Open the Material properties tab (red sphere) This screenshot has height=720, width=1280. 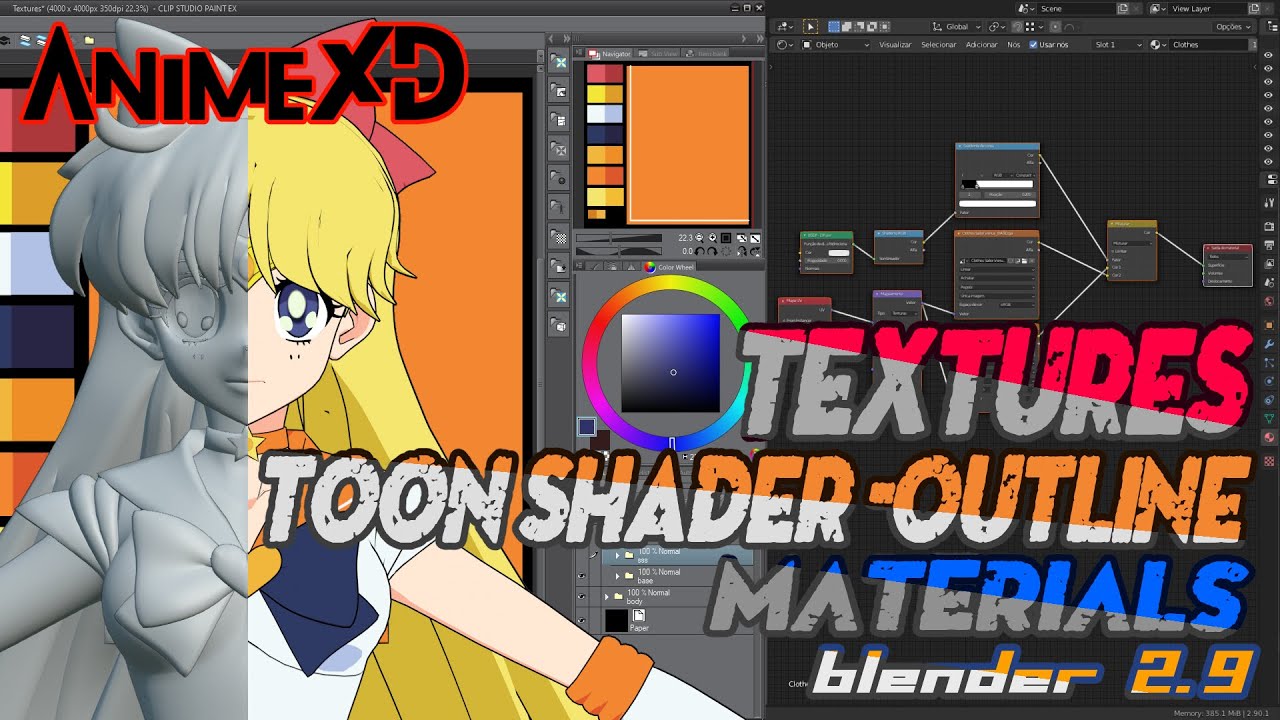point(1268,437)
